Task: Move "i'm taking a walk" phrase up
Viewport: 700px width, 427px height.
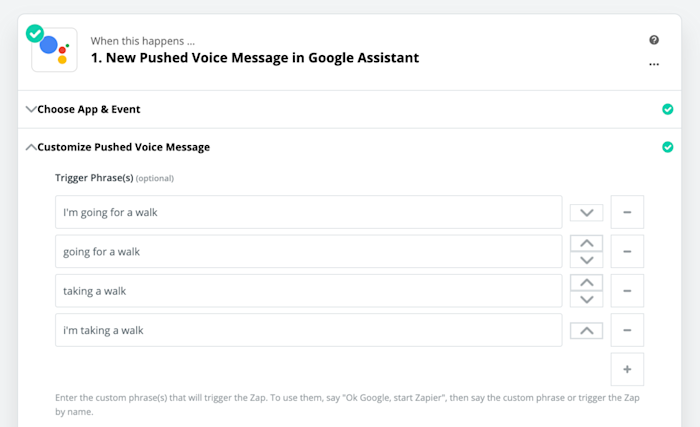Action: (587, 331)
